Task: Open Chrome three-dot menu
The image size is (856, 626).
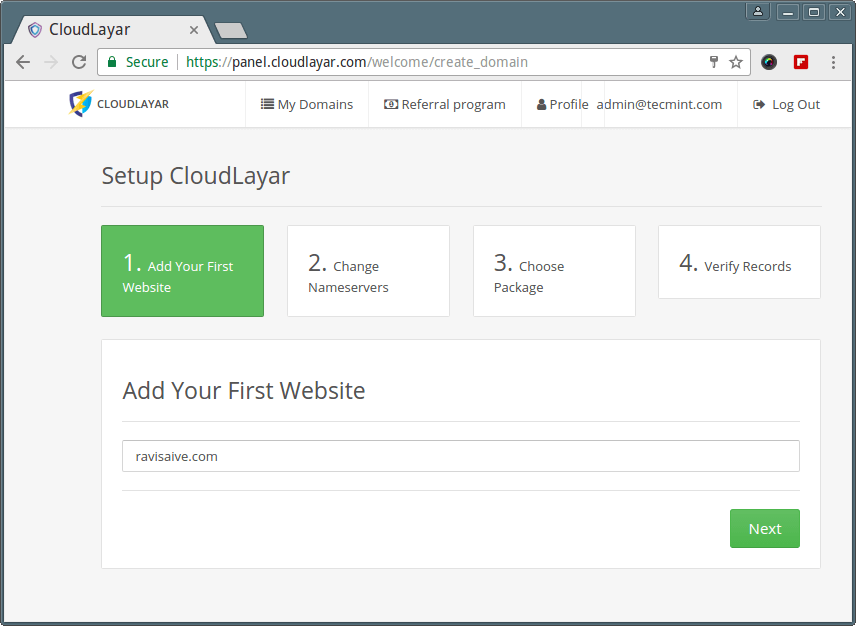Action: (833, 62)
